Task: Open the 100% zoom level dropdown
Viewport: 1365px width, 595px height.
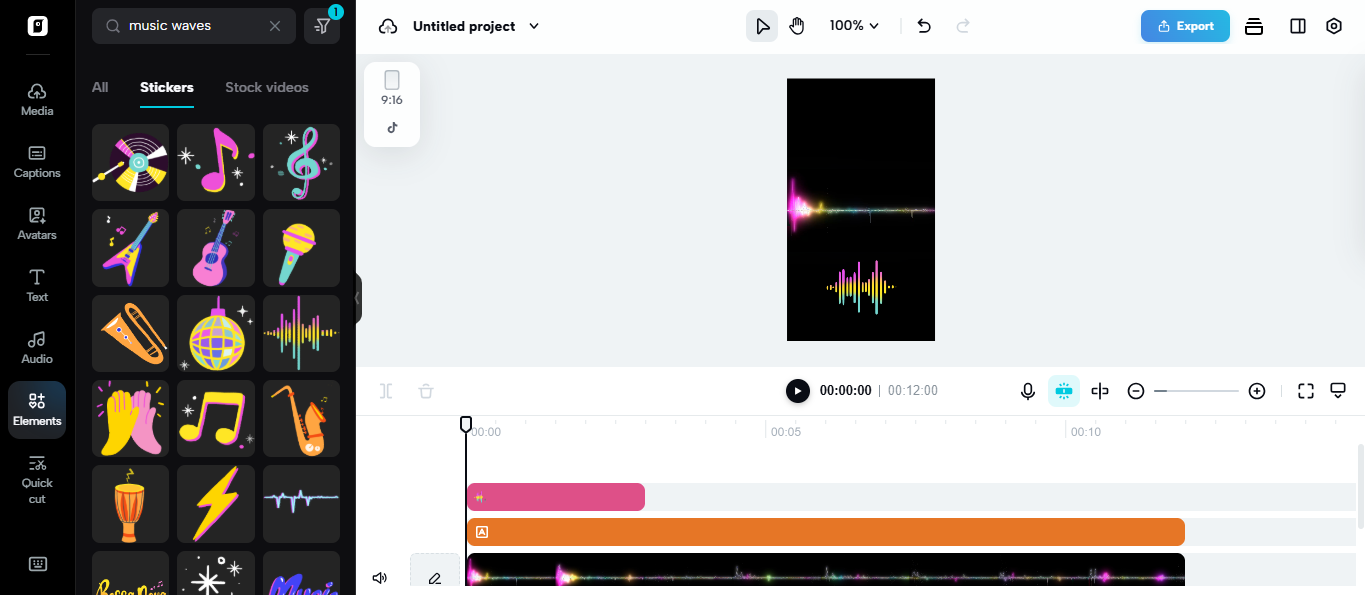Action: [x=854, y=25]
